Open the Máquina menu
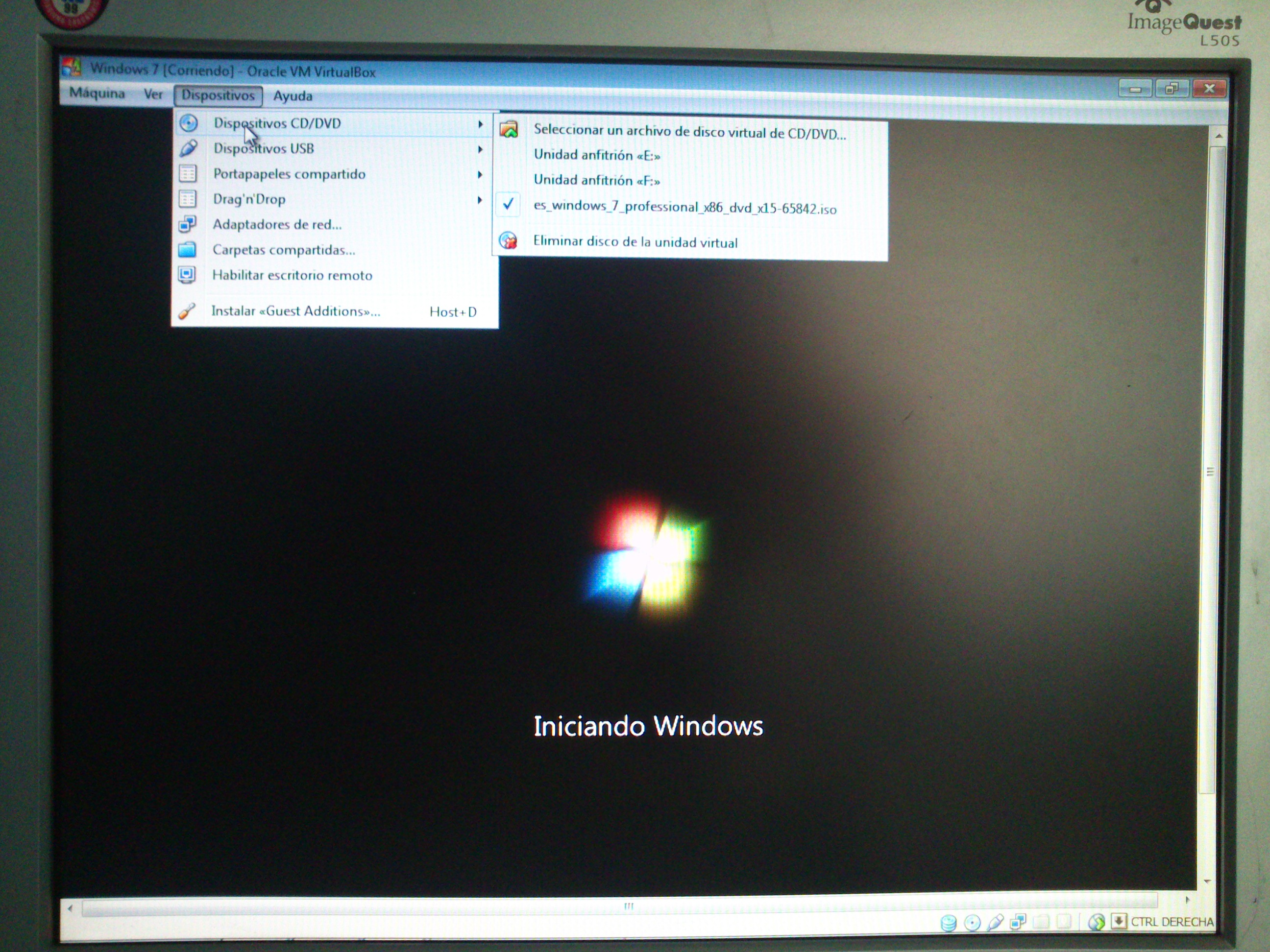 (97, 94)
